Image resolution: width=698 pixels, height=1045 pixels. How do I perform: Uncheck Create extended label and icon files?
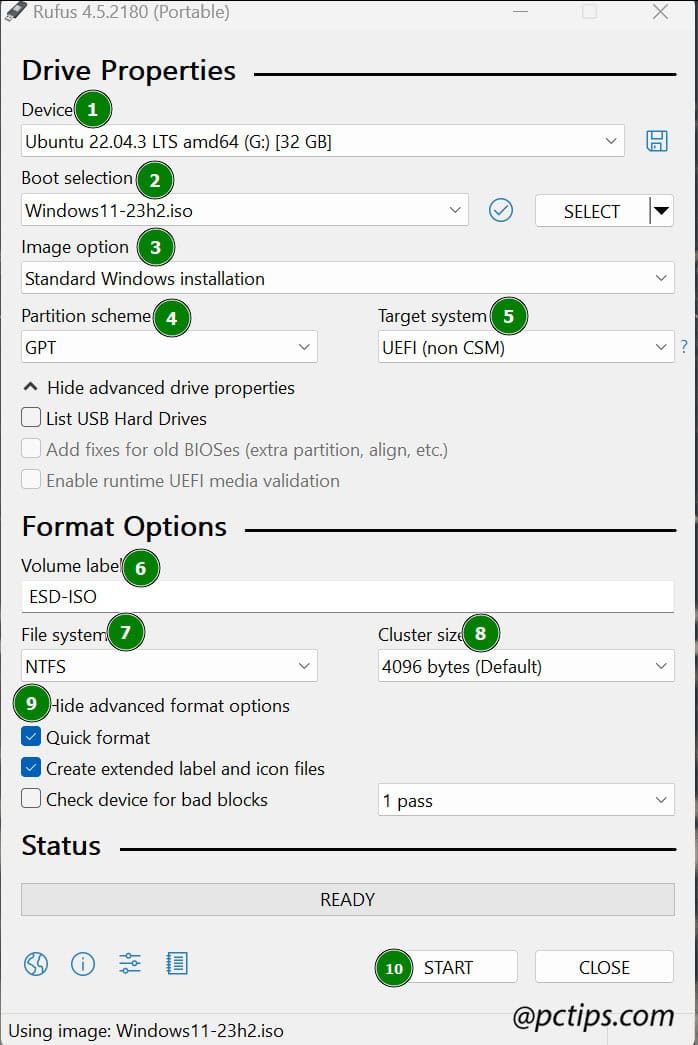pyautogui.click(x=30, y=768)
